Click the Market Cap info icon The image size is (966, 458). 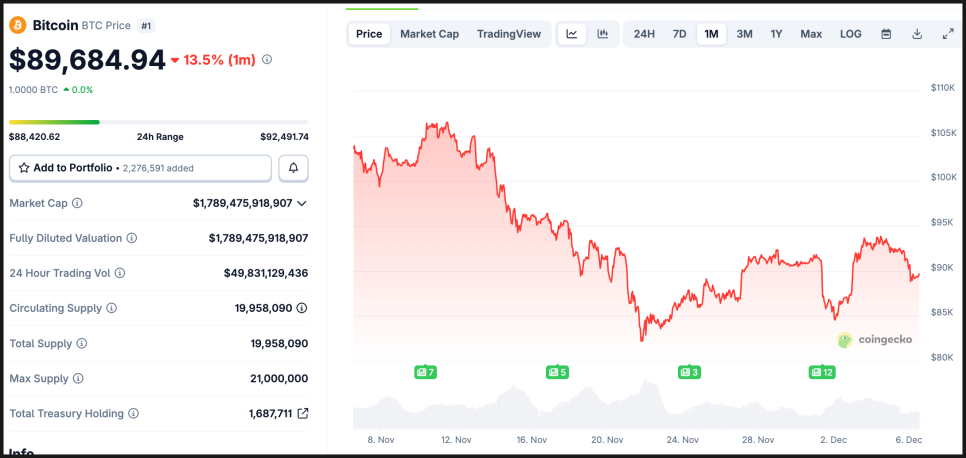pyautogui.click(x=78, y=203)
